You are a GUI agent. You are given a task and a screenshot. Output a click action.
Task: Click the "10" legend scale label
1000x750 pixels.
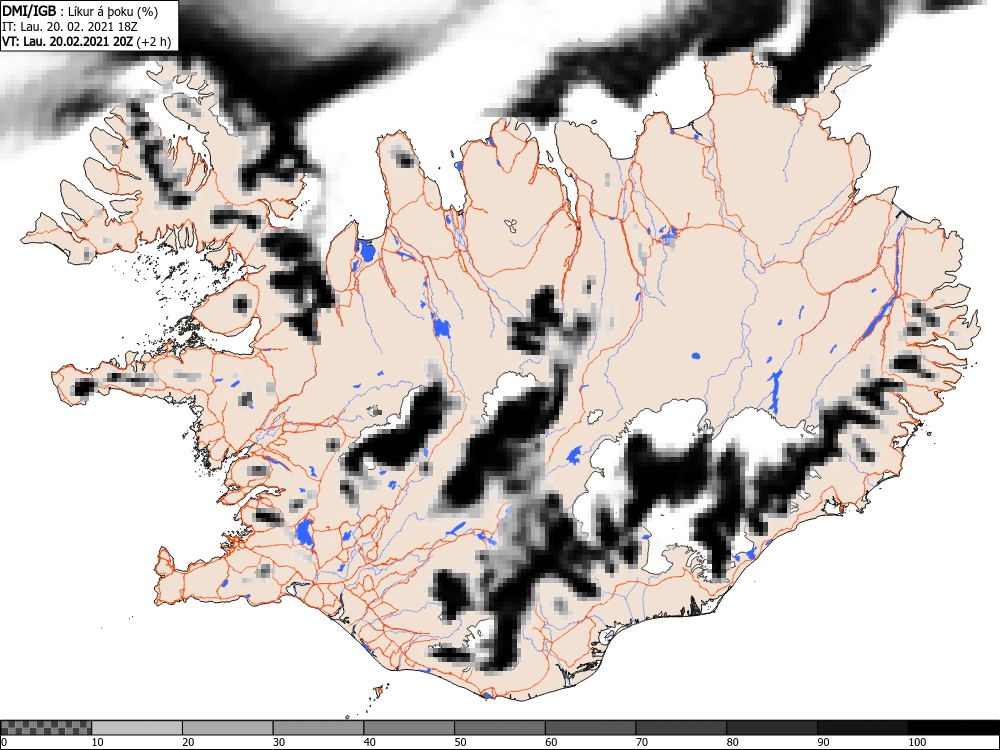click(x=98, y=742)
